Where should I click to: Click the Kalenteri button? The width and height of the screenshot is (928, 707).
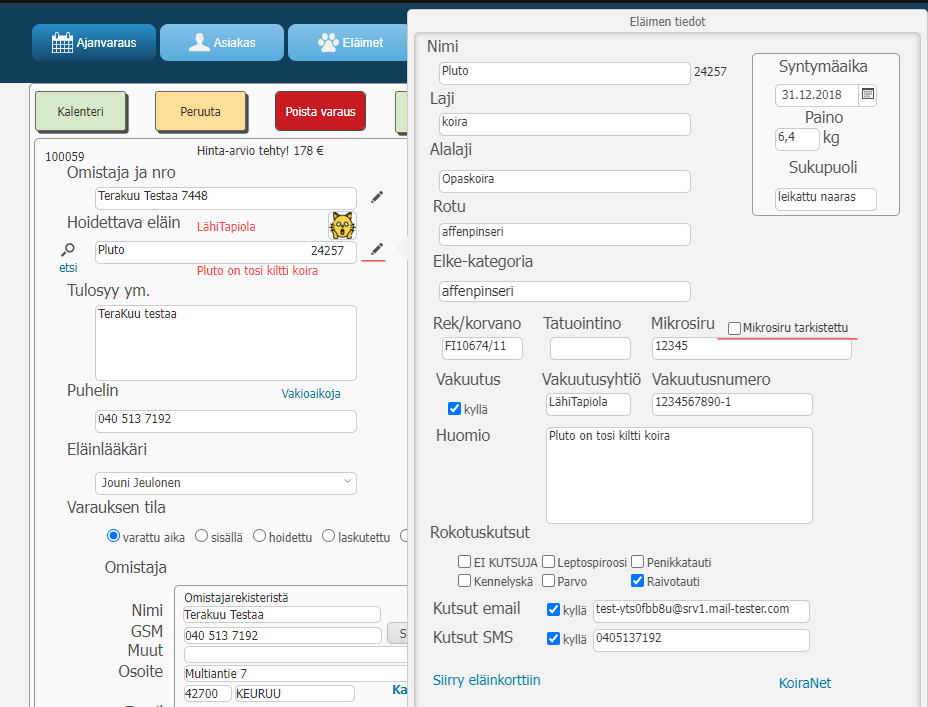pos(80,111)
